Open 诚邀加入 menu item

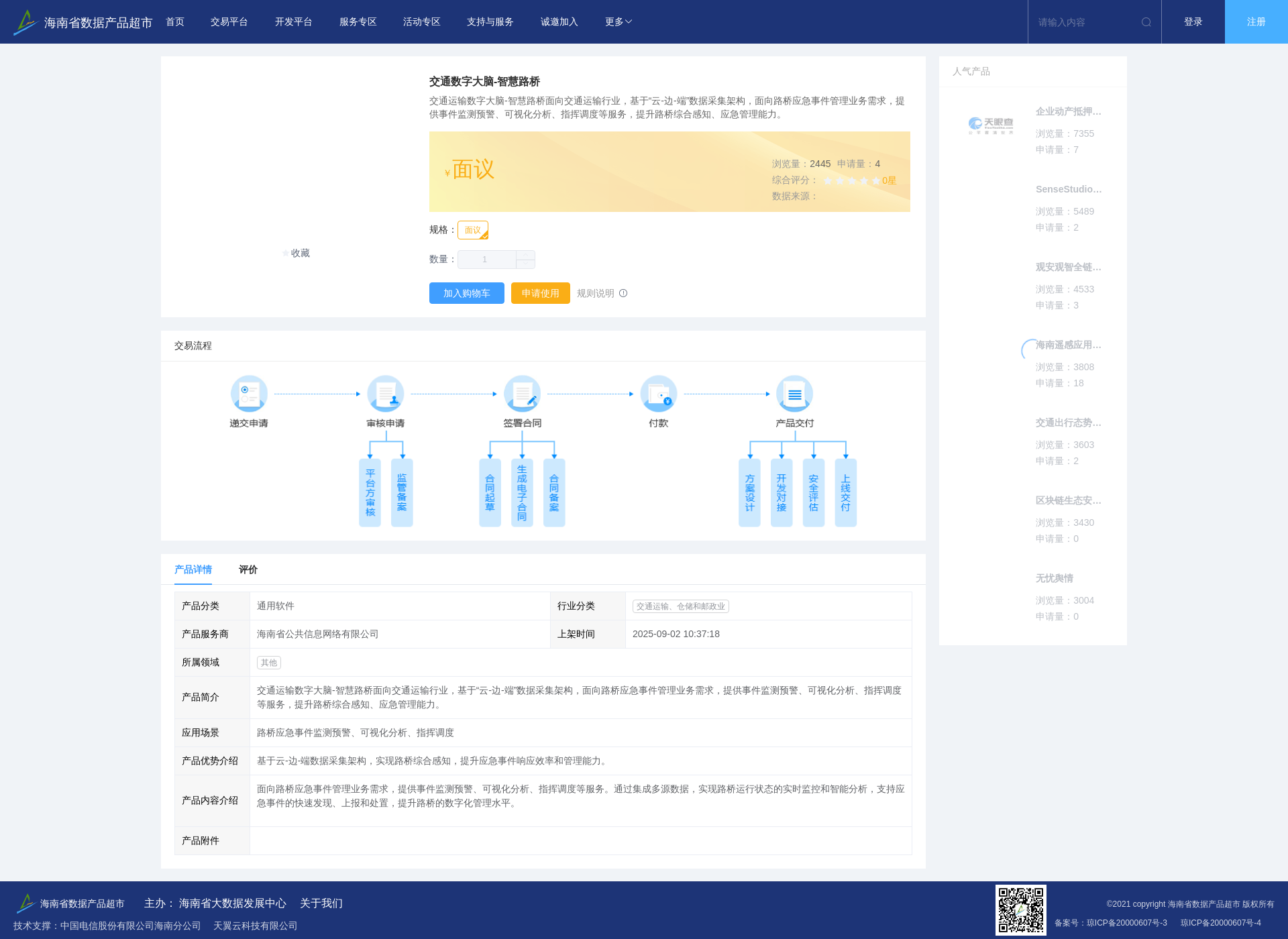point(559,22)
